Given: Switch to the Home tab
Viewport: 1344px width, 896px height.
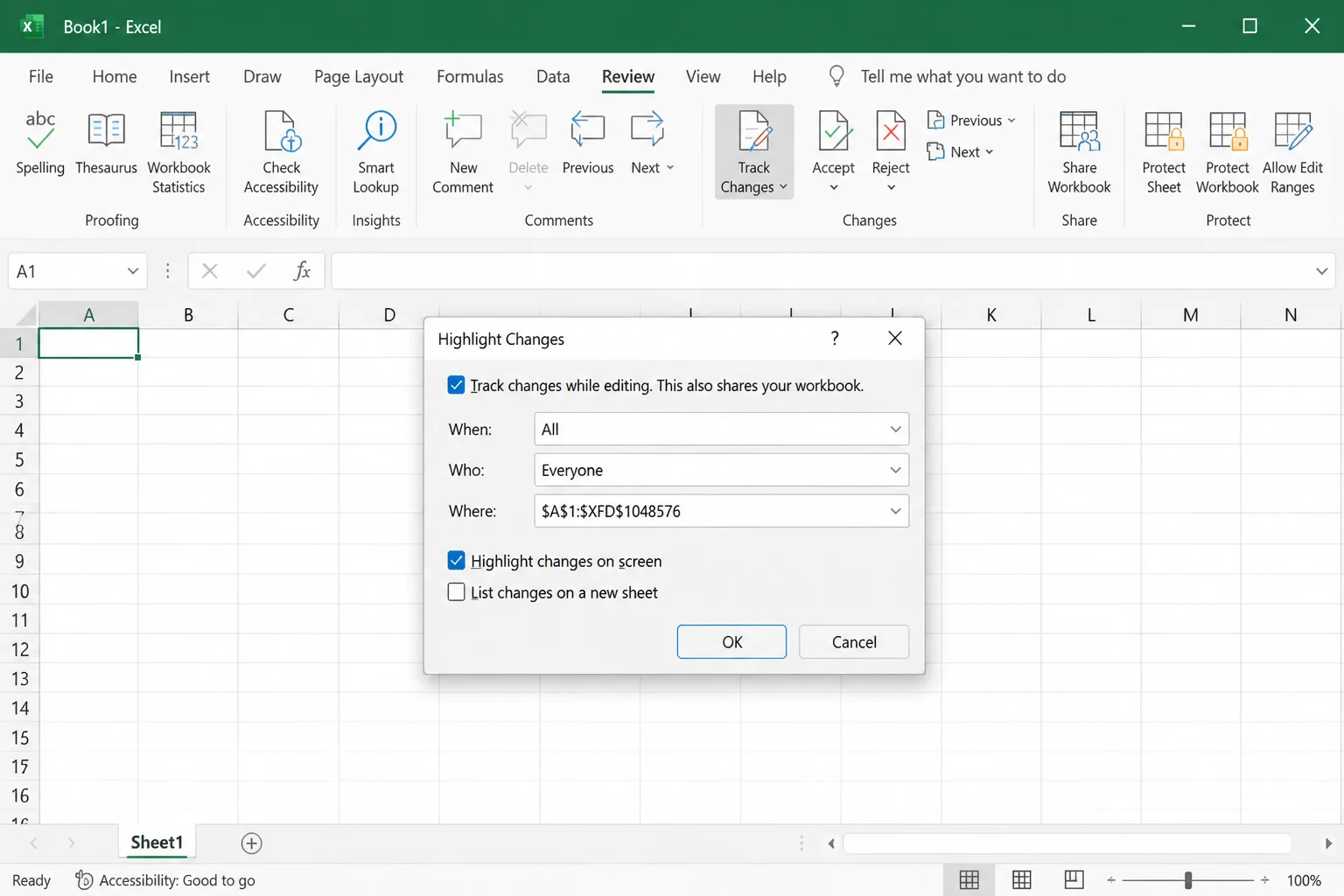Looking at the screenshot, I should pos(115,77).
